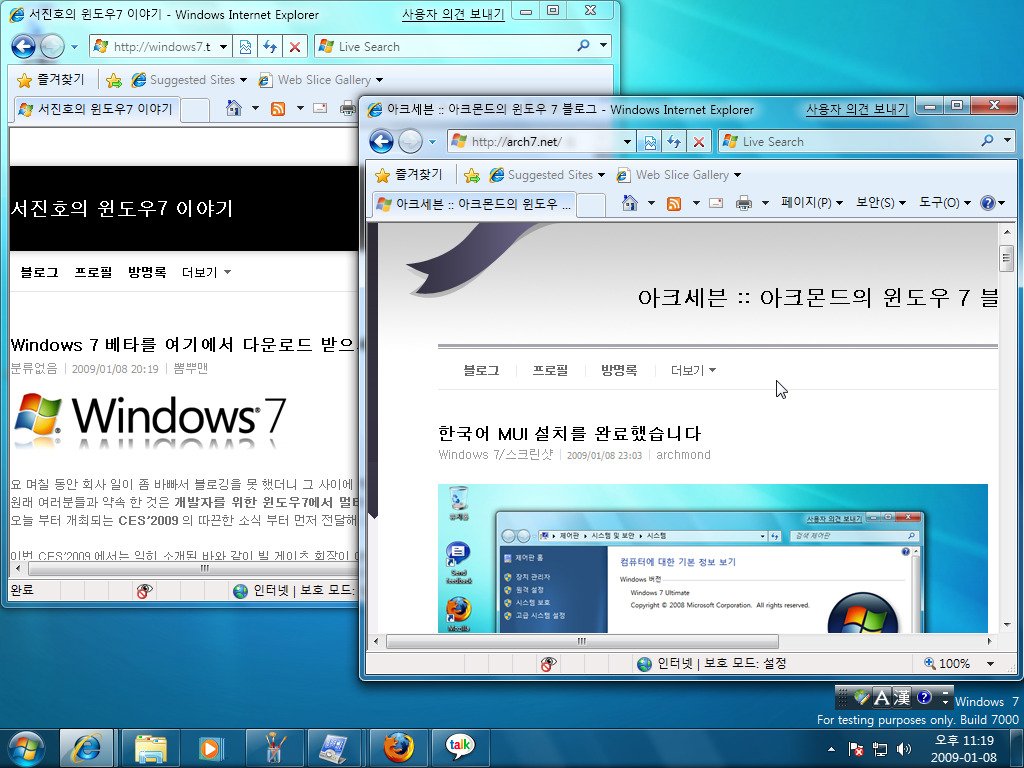Click Windows 7 screenshot image in arch7 post
This screenshot has height=768, width=1024.
point(712,558)
